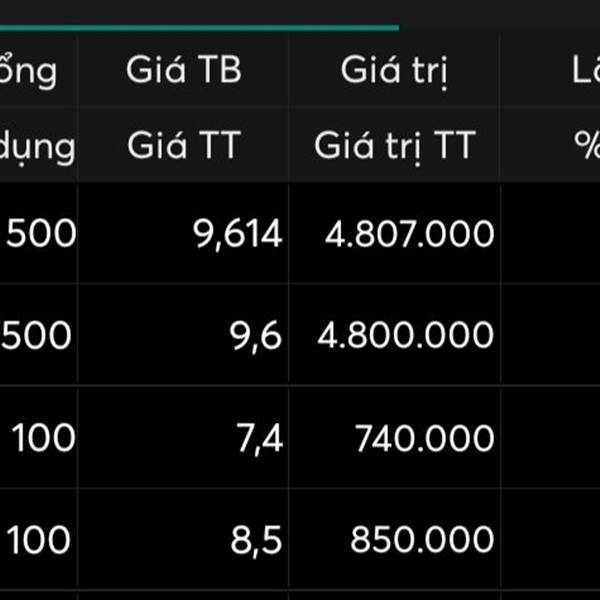
Task: Click the 500 quantity beside 9,6
Action: click(x=38, y=335)
